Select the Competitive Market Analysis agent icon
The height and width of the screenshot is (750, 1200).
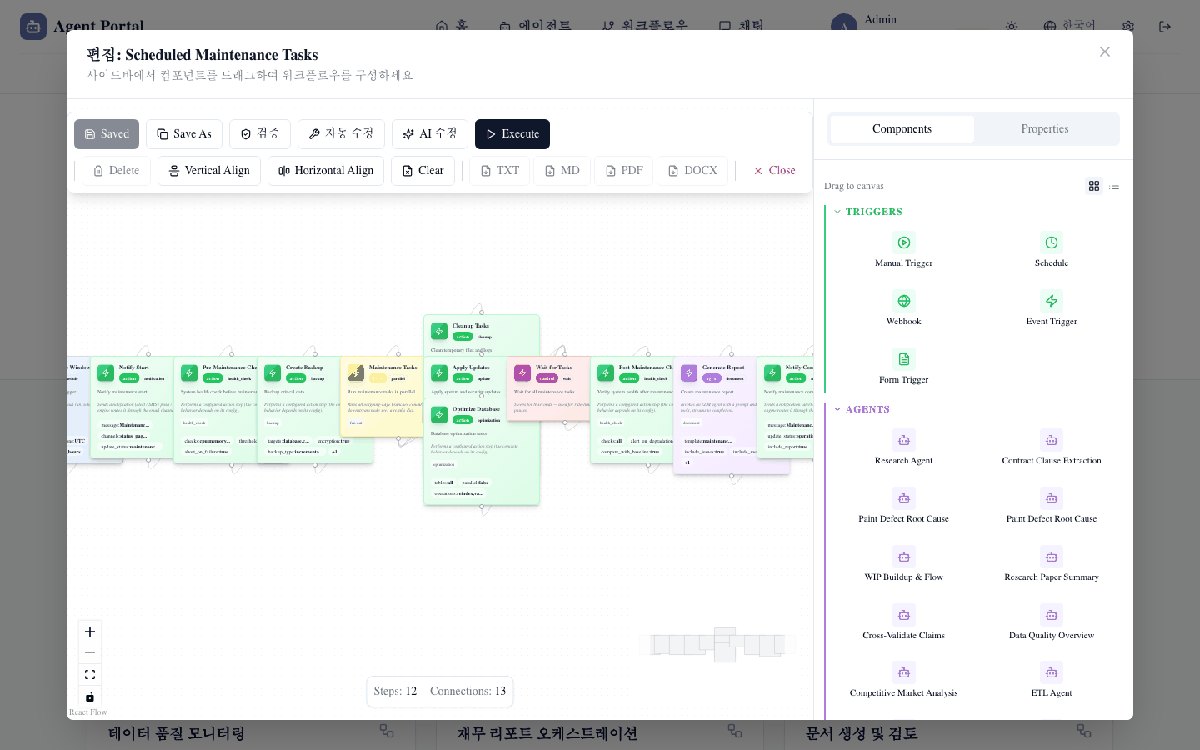[904, 672]
